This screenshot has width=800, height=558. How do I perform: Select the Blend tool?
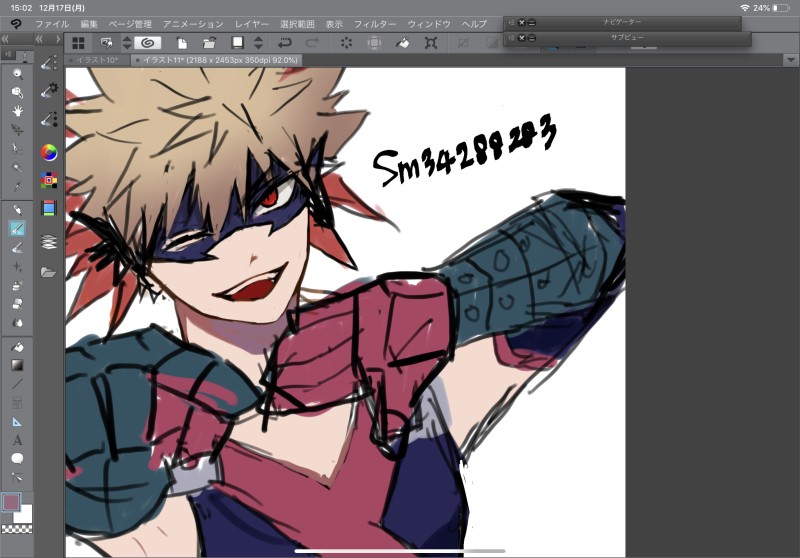tap(17, 323)
